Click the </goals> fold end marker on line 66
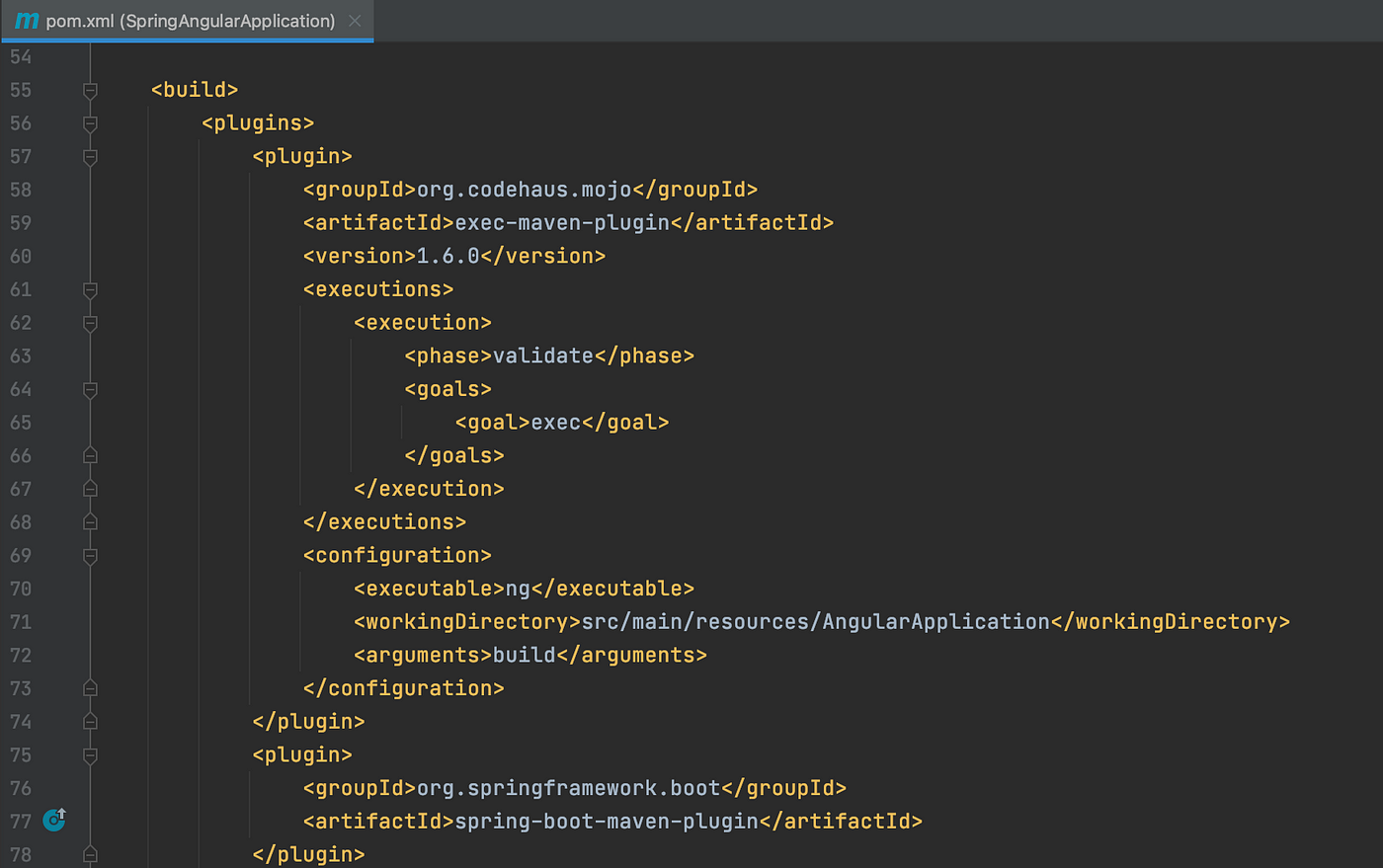Image resolution: width=1383 pixels, height=868 pixels. coord(90,455)
